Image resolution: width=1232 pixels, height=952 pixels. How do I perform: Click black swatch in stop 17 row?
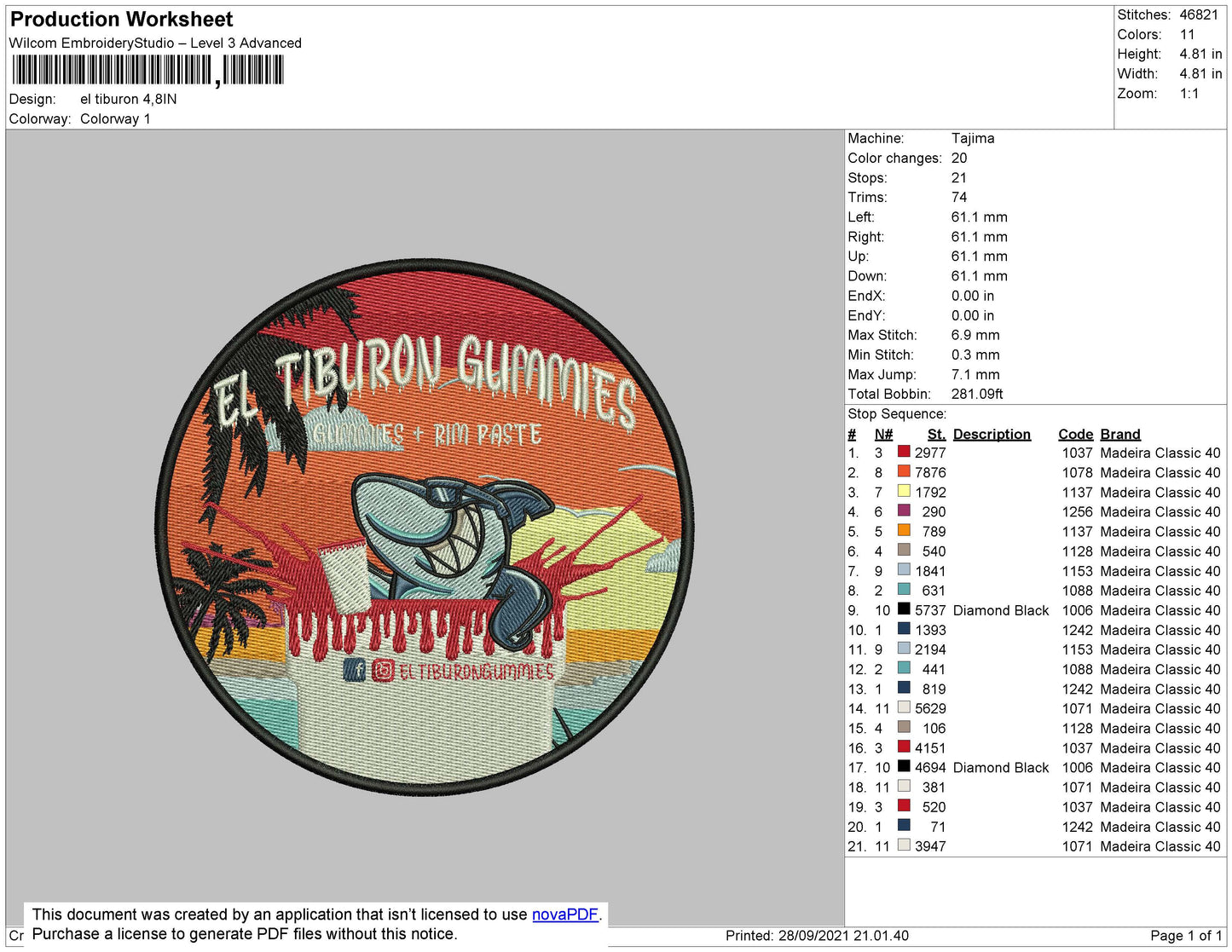click(x=904, y=765)
